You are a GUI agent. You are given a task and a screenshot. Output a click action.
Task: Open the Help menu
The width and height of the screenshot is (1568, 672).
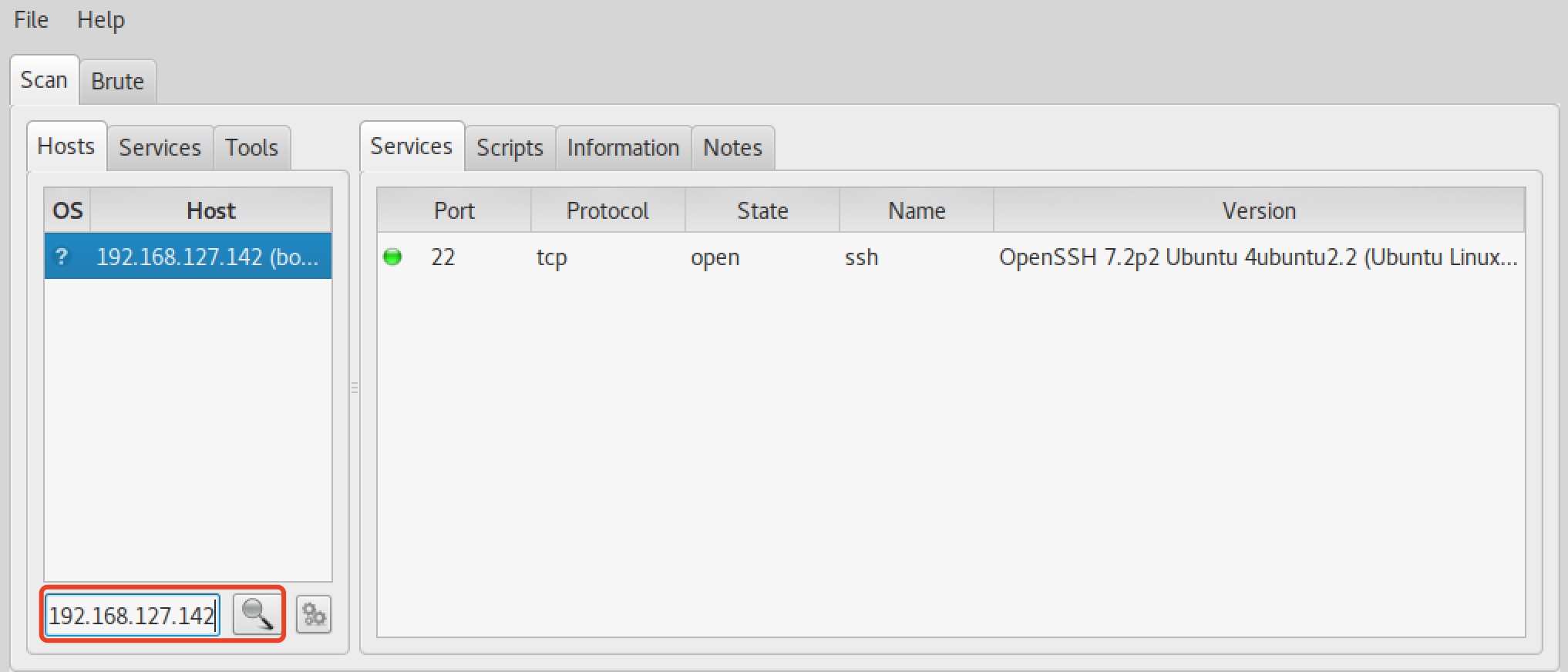click(x=100, y=20)
